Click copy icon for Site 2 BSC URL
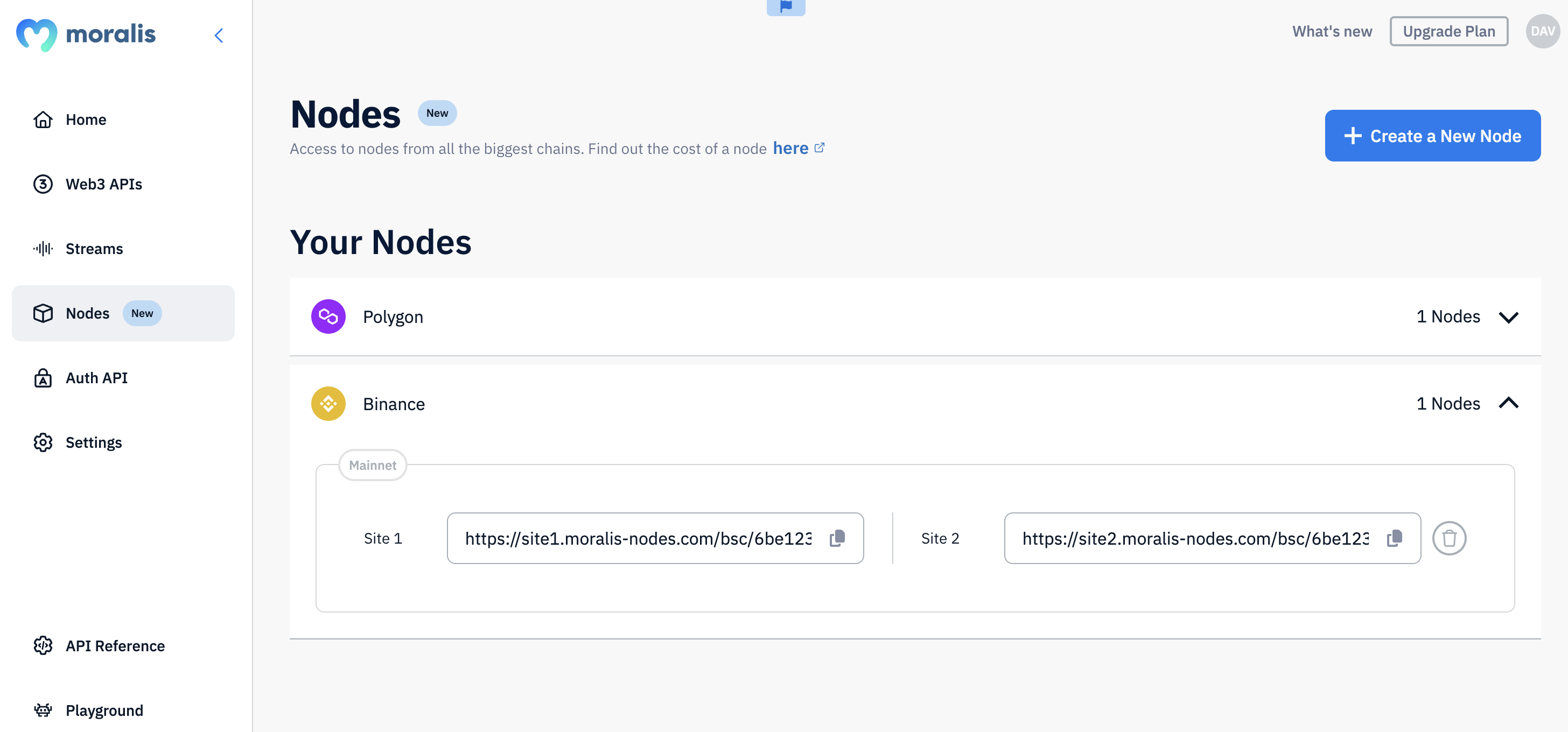 [1395, 537]
